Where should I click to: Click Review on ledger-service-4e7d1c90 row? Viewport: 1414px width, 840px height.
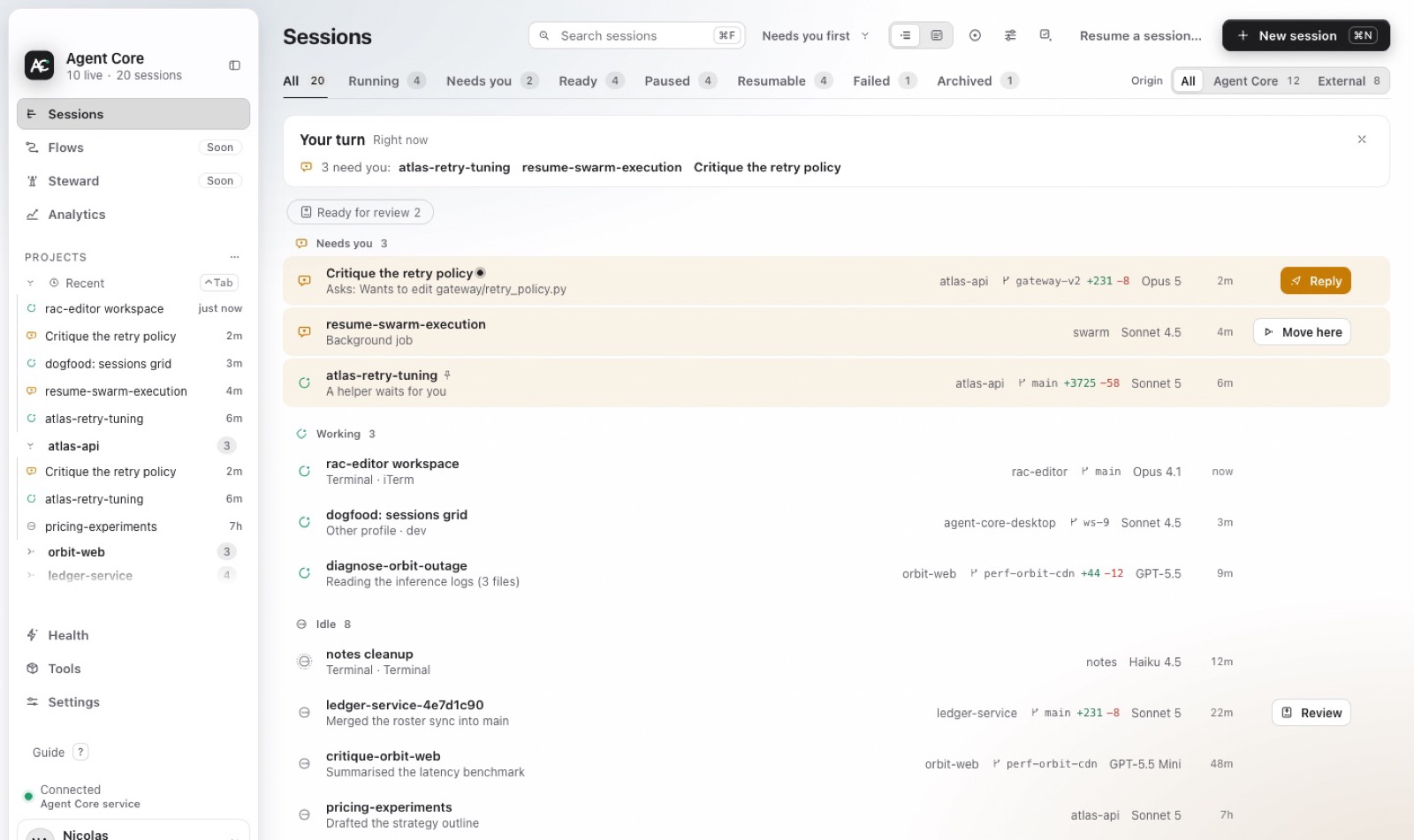(1311, 713)
